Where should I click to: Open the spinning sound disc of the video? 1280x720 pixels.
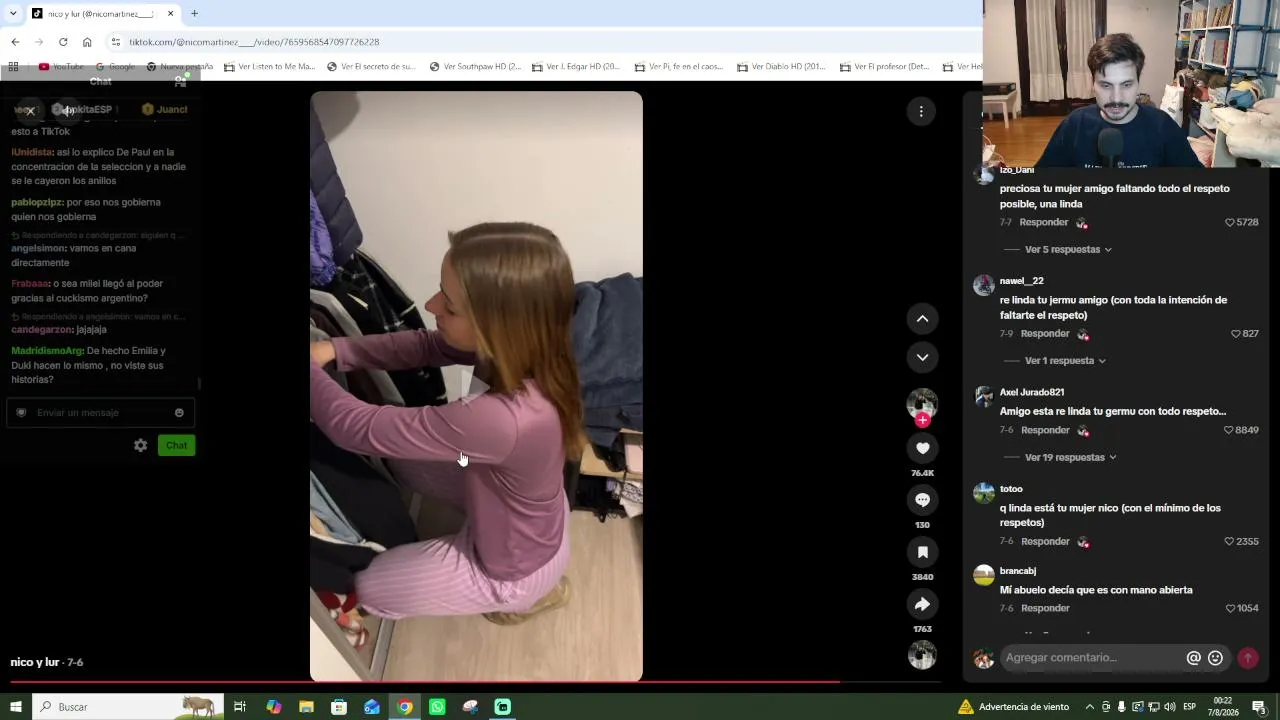pyautogui.click(x=922, y=655)
